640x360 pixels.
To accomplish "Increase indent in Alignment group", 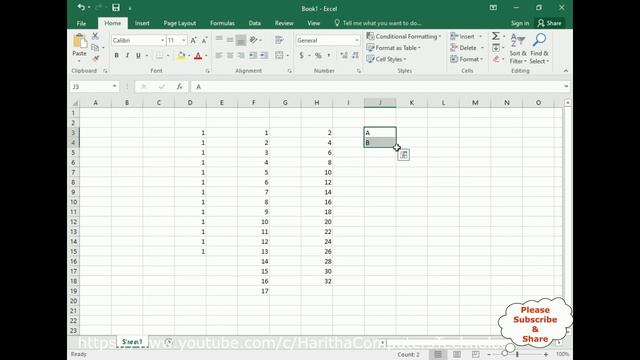I will 264,56.
